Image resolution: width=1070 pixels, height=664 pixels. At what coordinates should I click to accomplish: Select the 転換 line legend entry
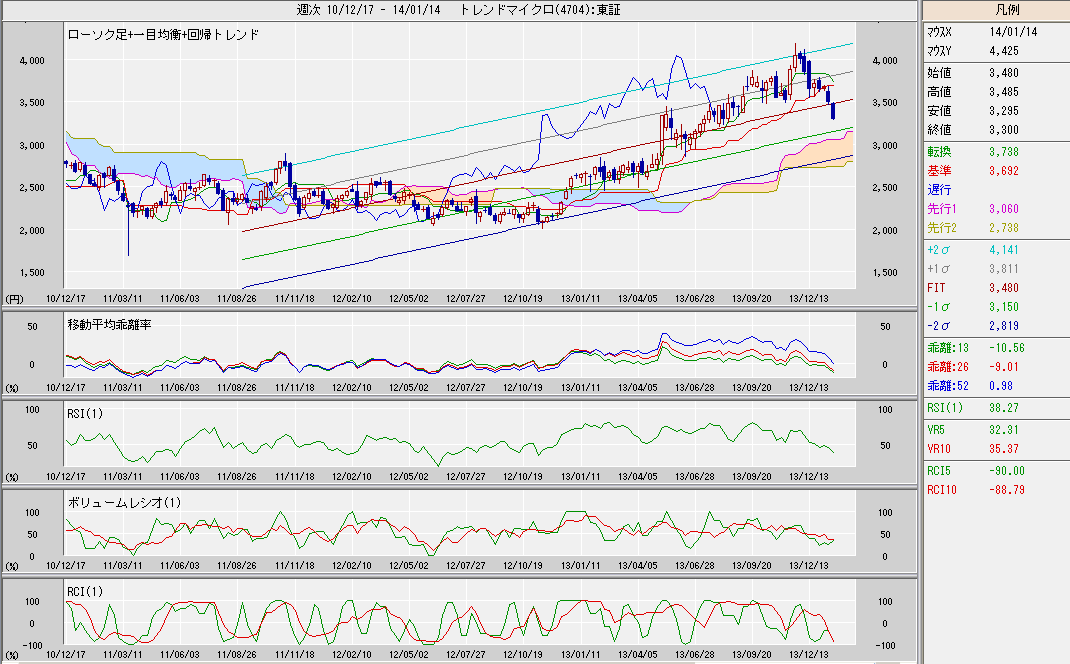click(938, 151)
